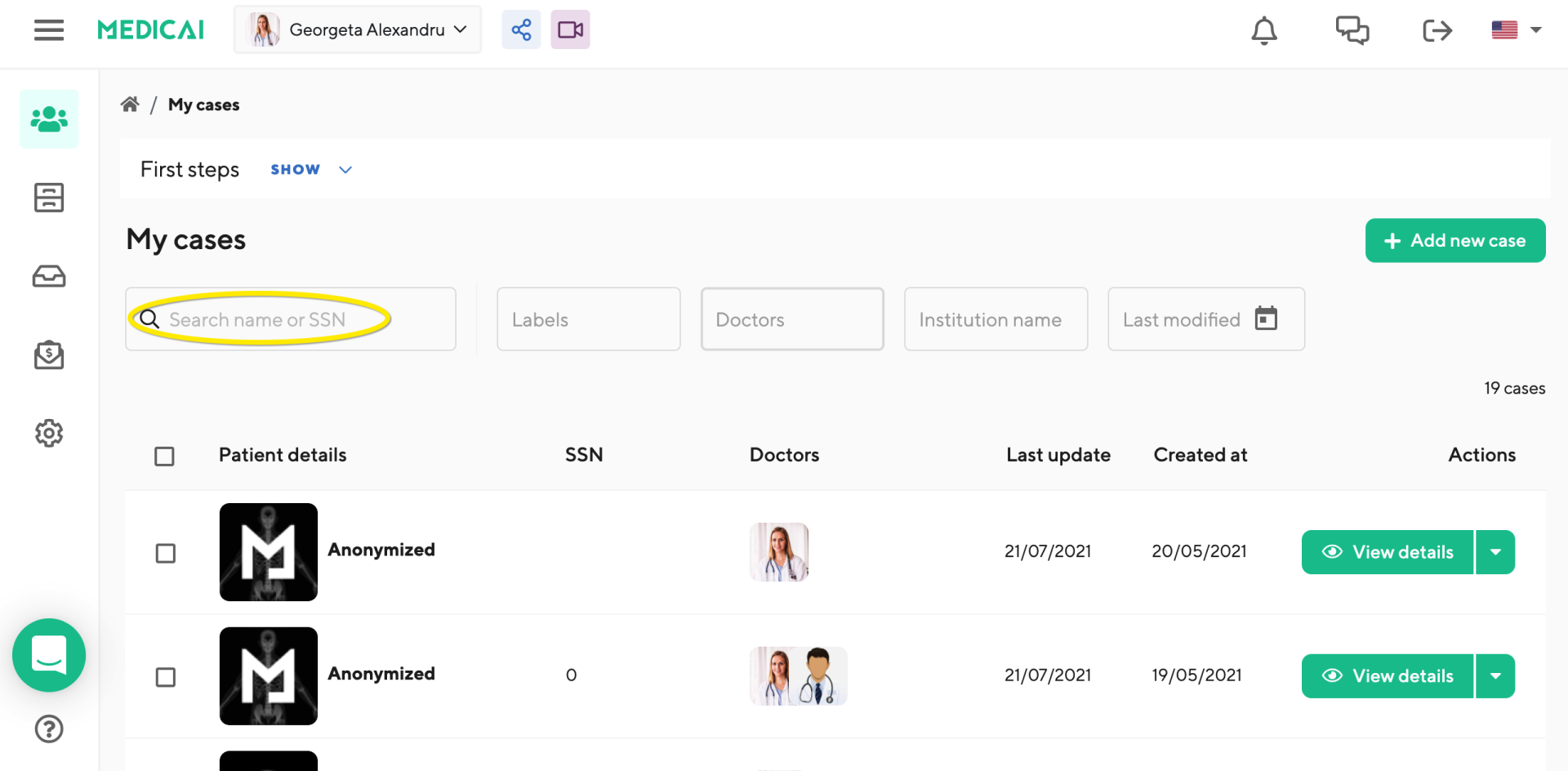Viewport: 1568px width, 771px height.
Task: Click the share icon in header
Action: pos(521,30)
